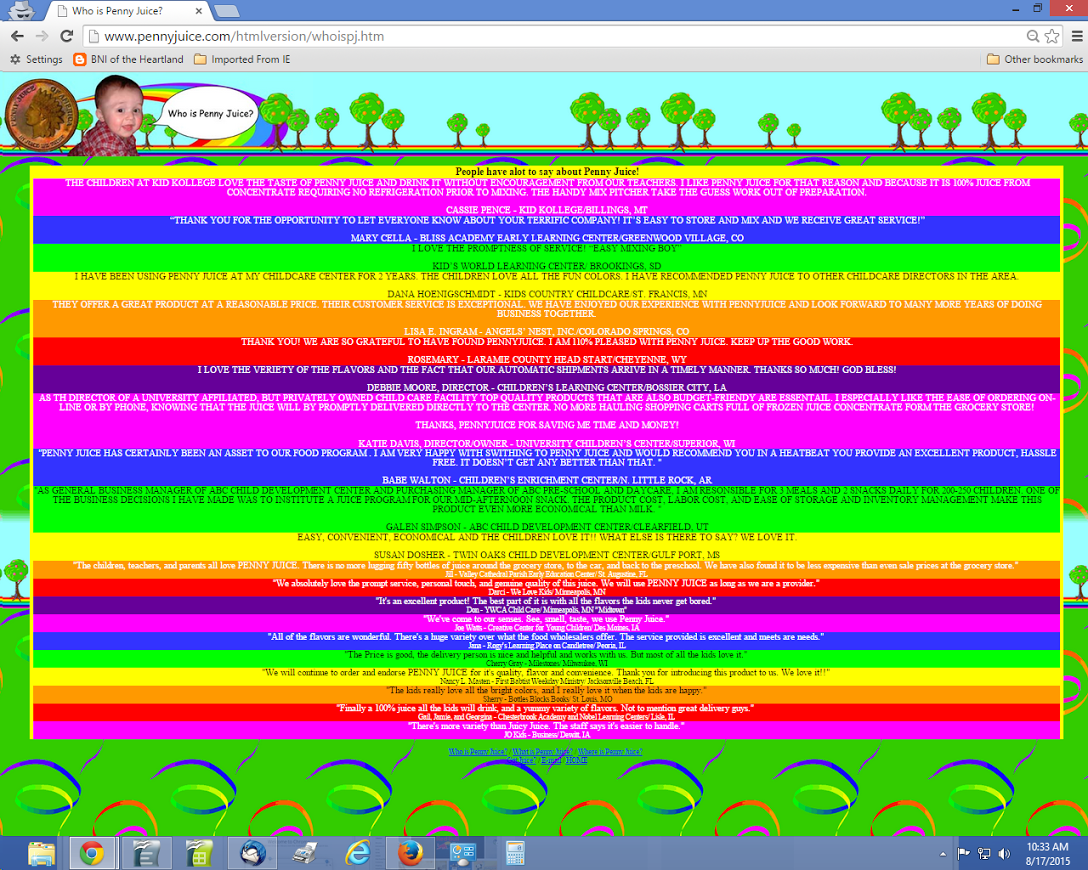Click the HOME link in the footer

pyautogui.click(x=577, y=761)
